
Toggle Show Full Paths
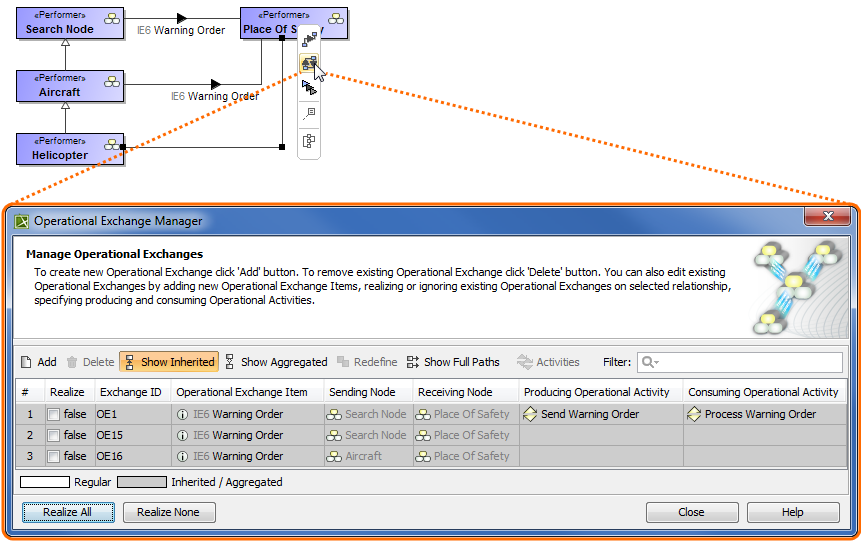(x=453, y=362)
